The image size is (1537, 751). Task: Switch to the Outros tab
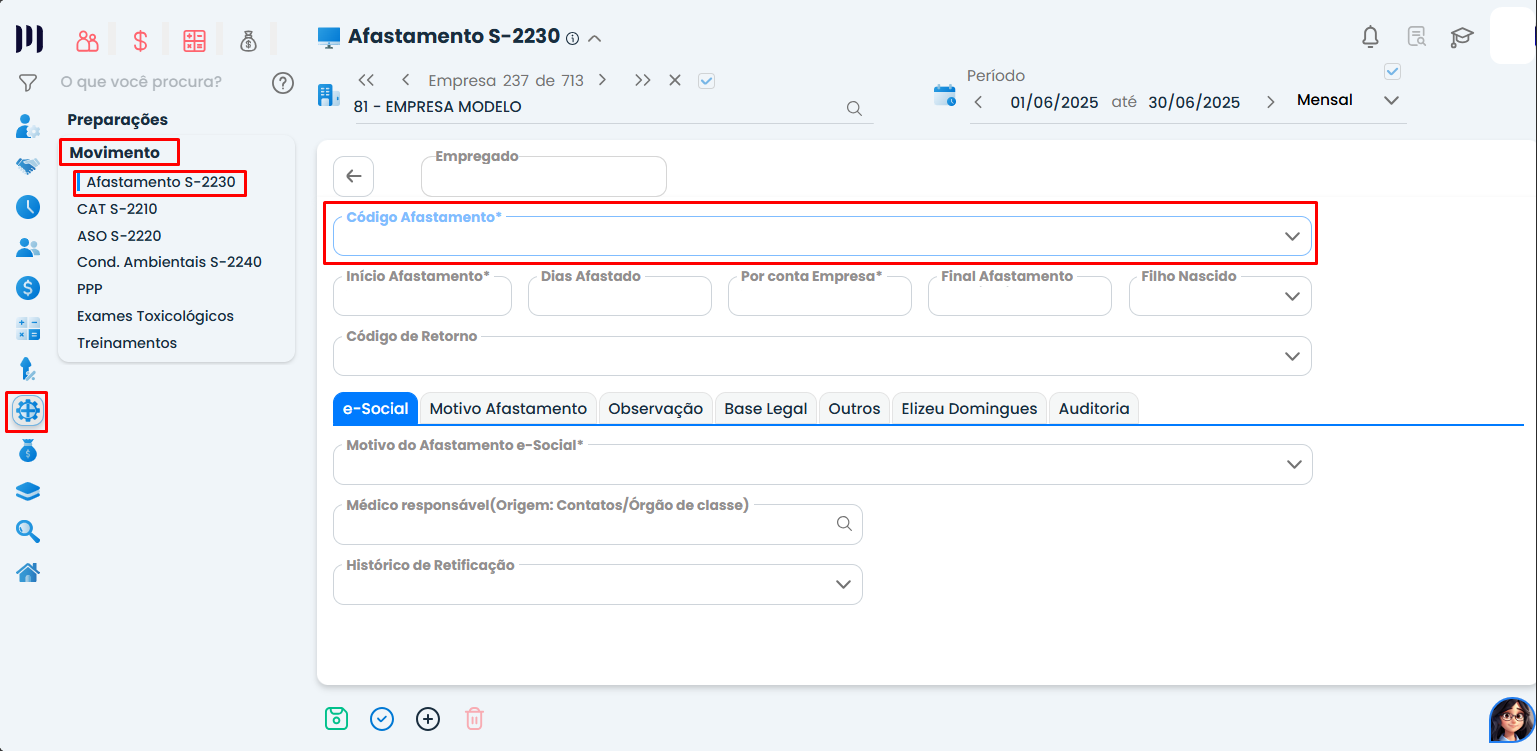[x=855, y=408]
